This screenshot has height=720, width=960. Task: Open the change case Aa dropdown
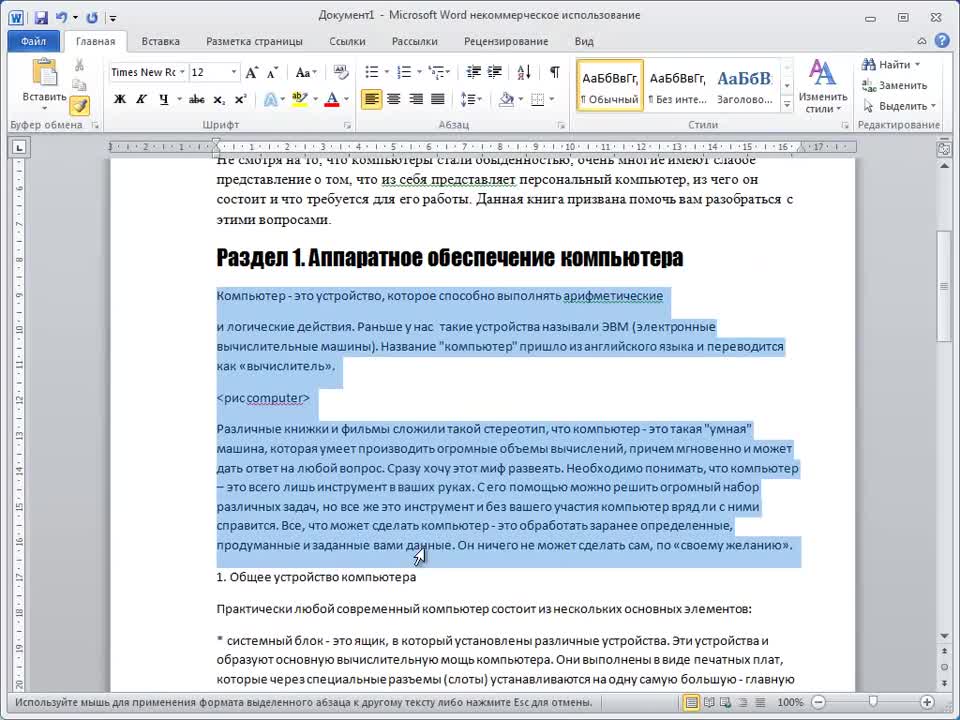pyautogui.click(x=306, y=73)
